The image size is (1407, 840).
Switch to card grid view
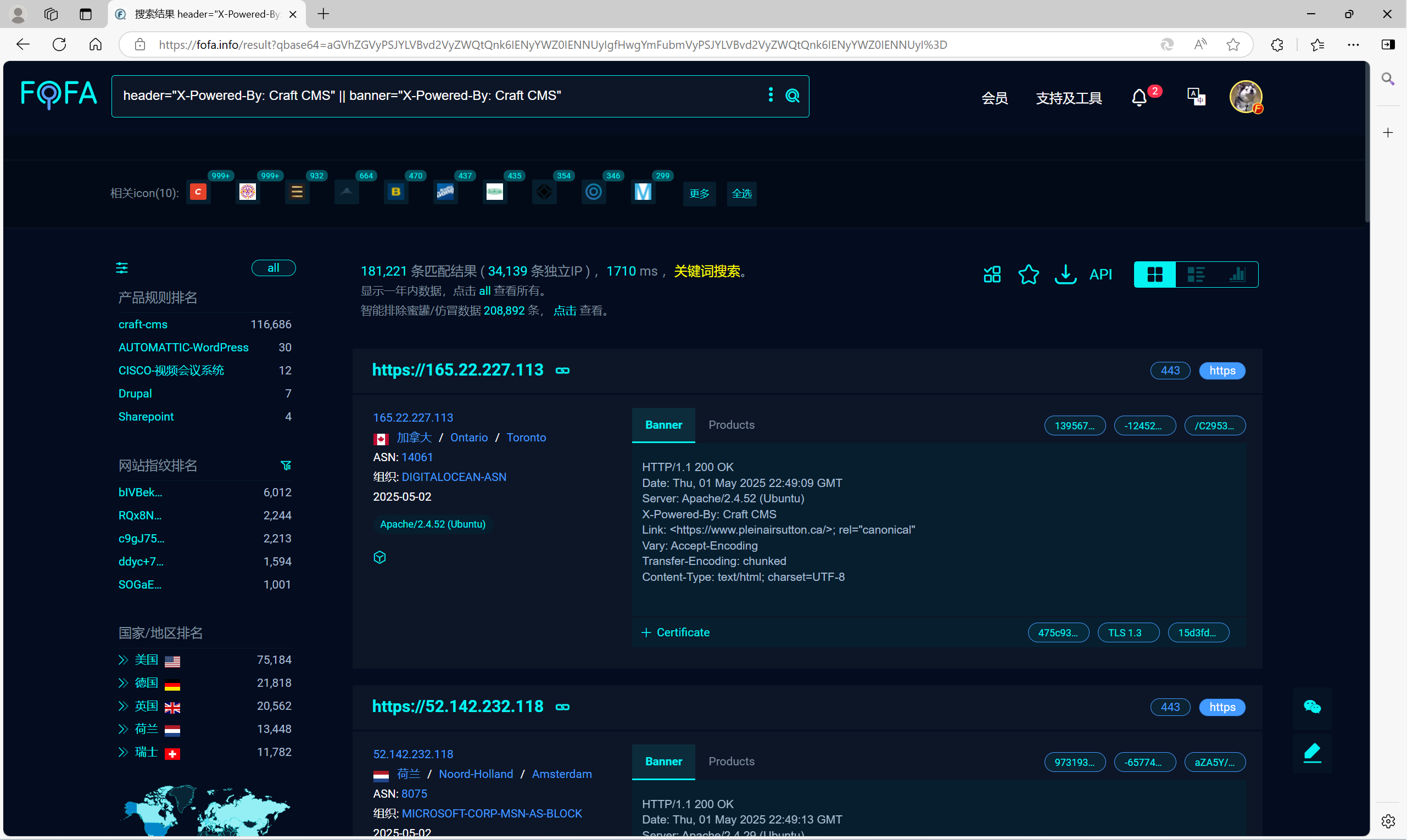1155,275
